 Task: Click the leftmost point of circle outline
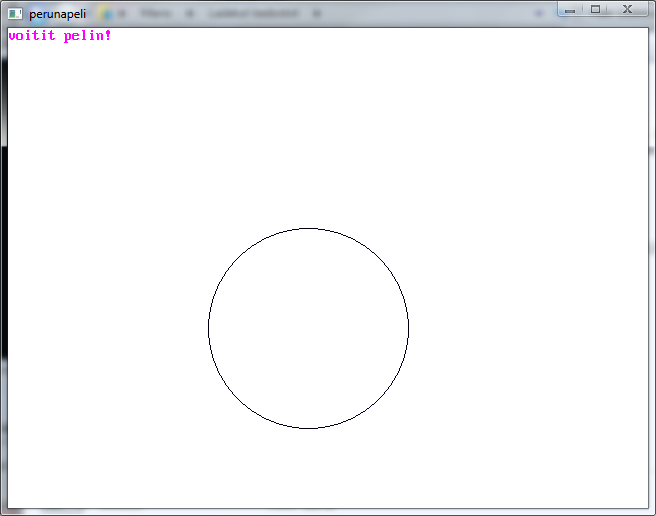pyautogui.click(x=208, y=328)
